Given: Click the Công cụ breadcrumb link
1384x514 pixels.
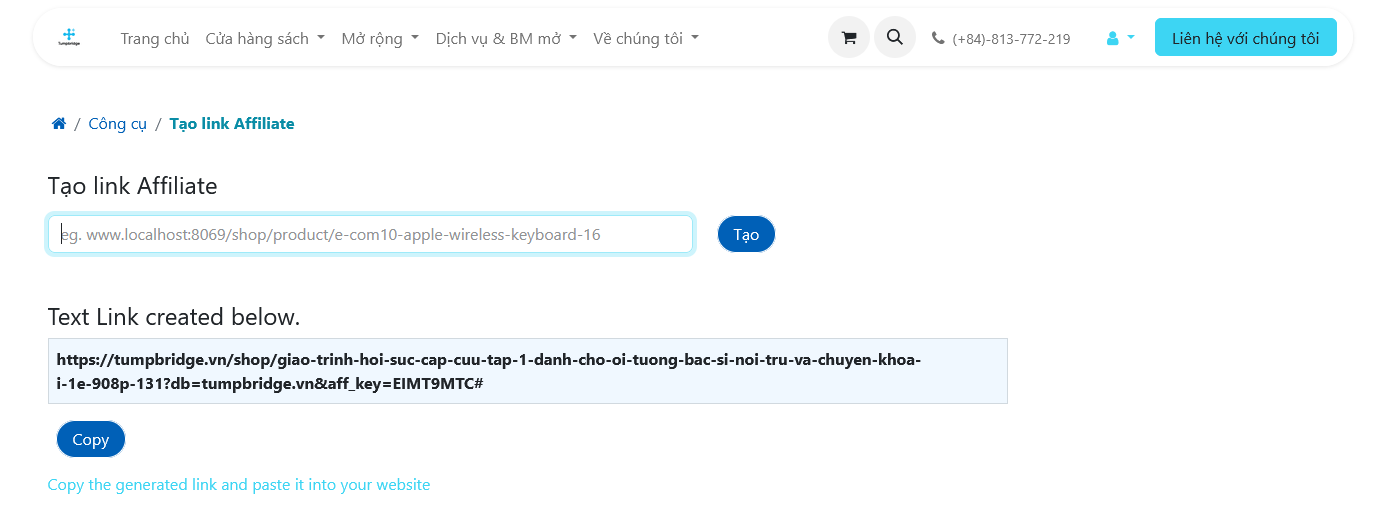Looking at the screenshot, I should (x=118, y=124).
